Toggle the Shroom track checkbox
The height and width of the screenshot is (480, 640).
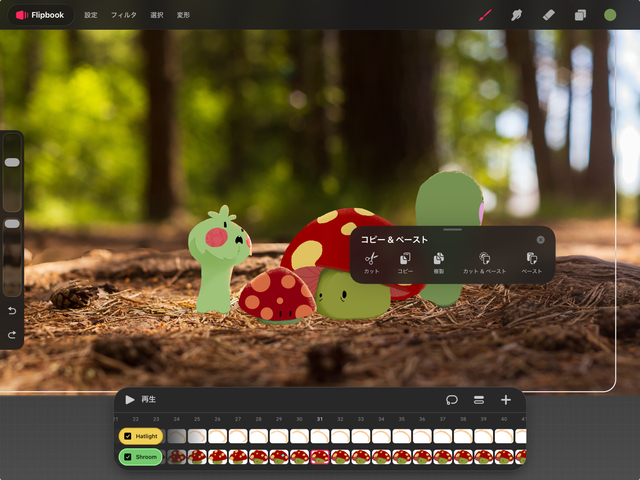click(x=127, y=457)
